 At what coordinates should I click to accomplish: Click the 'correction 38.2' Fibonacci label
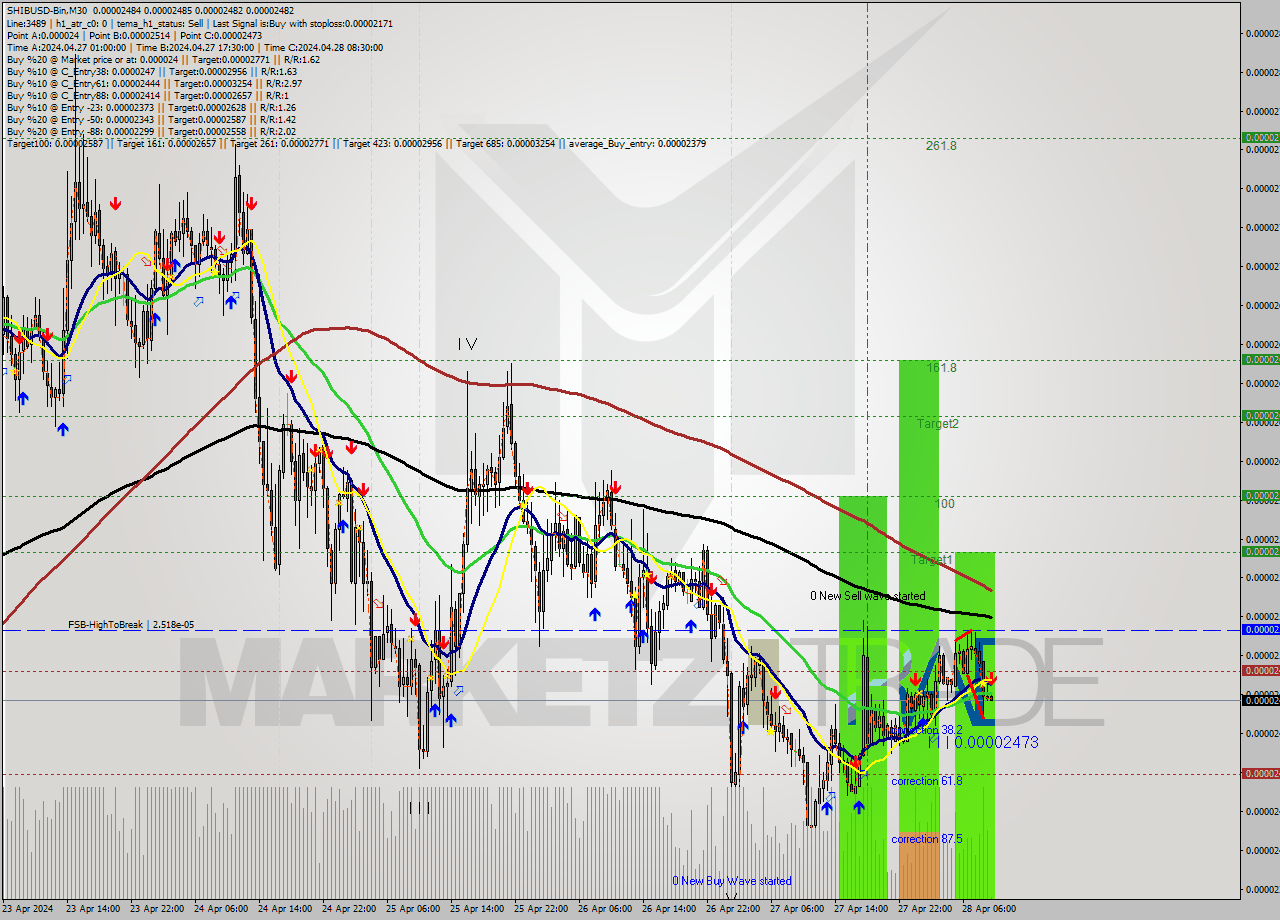(x=927, y=730)
